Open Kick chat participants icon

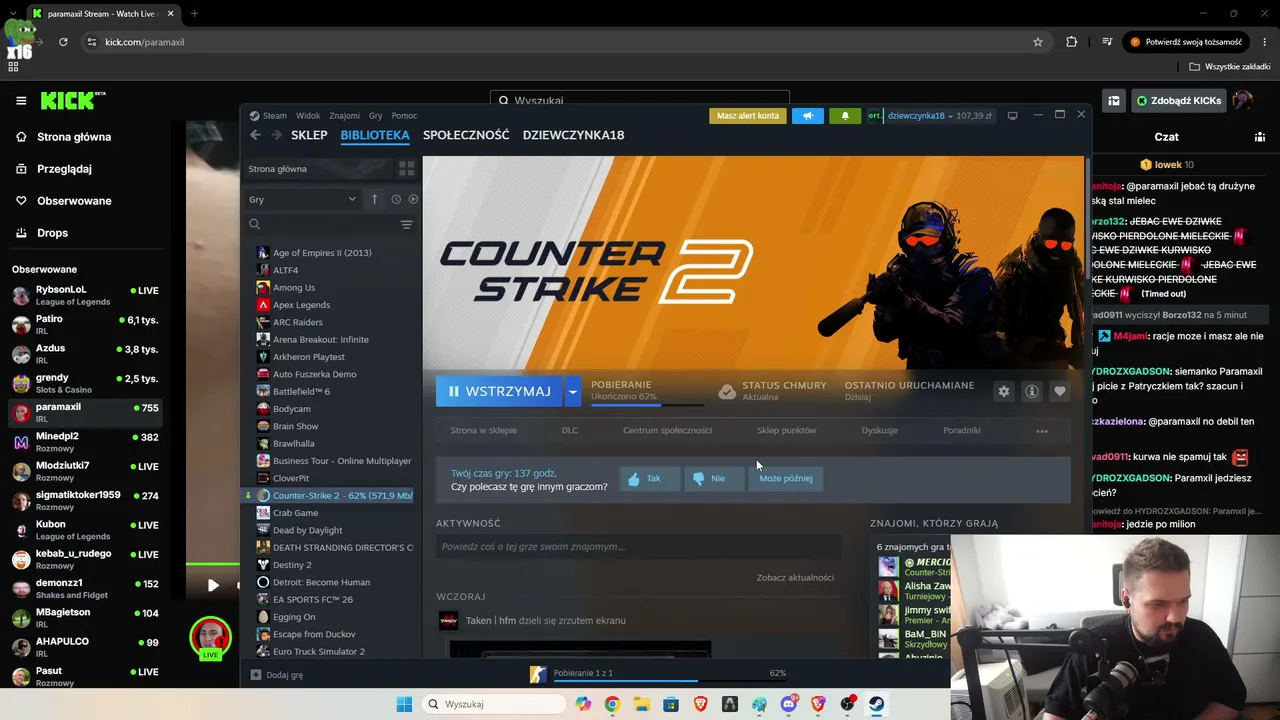tap(1260, 137)
